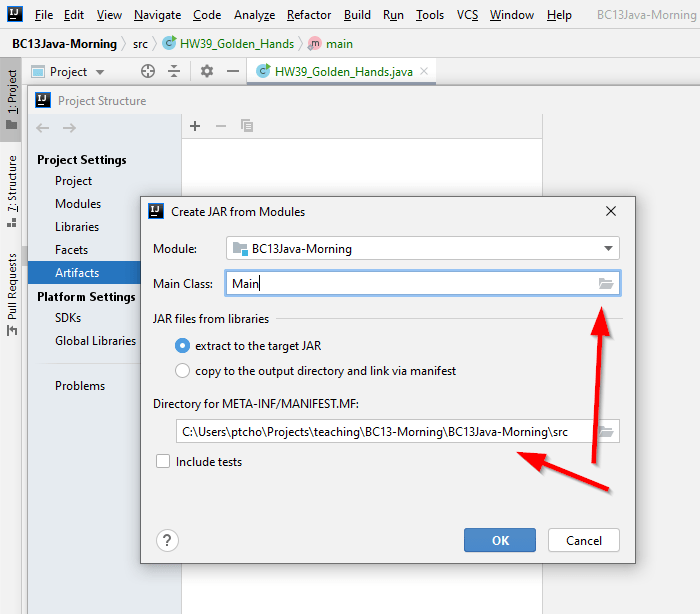Add a new artifact with plus icon
Image resolution: width=700 pixels, height=614 pixels.
(195, 126)
